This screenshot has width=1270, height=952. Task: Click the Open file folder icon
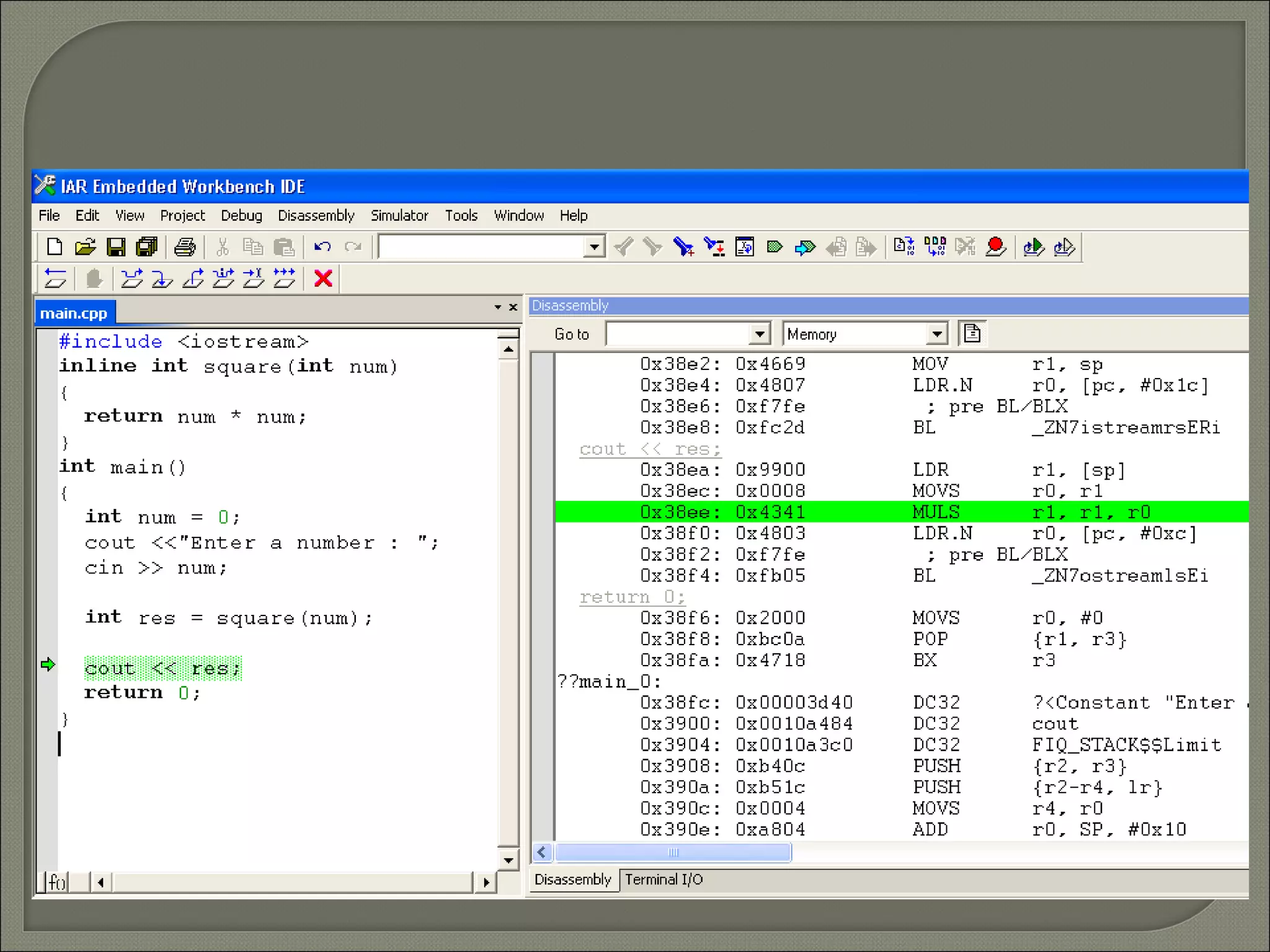tap(86, 247)
